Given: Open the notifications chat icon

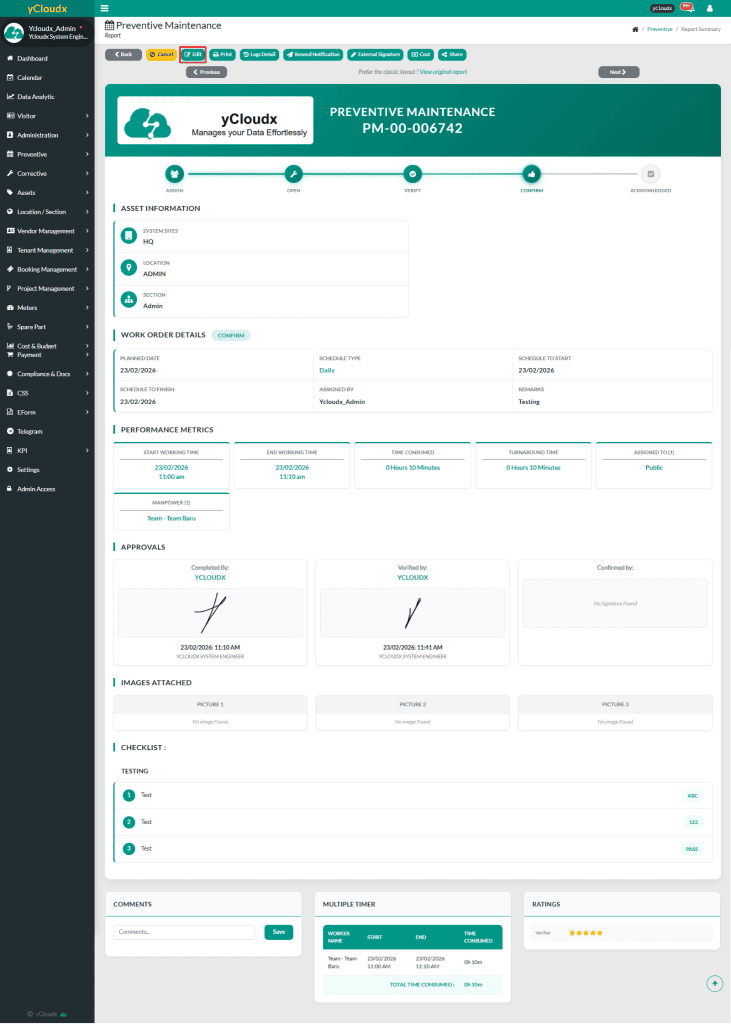Looking at the screenshot, I should click(x=686, y=7).
